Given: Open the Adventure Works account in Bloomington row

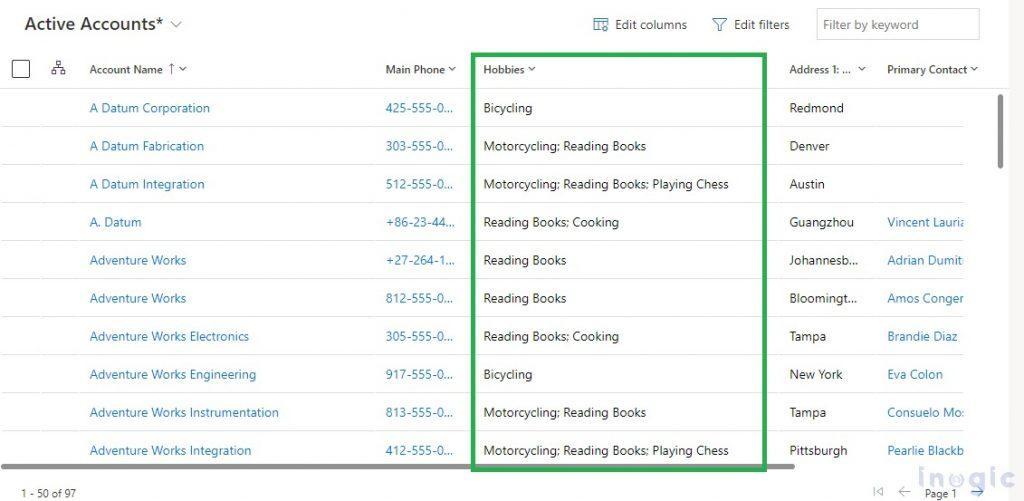Looking at the screenshot, I should (x=138, y=298).
